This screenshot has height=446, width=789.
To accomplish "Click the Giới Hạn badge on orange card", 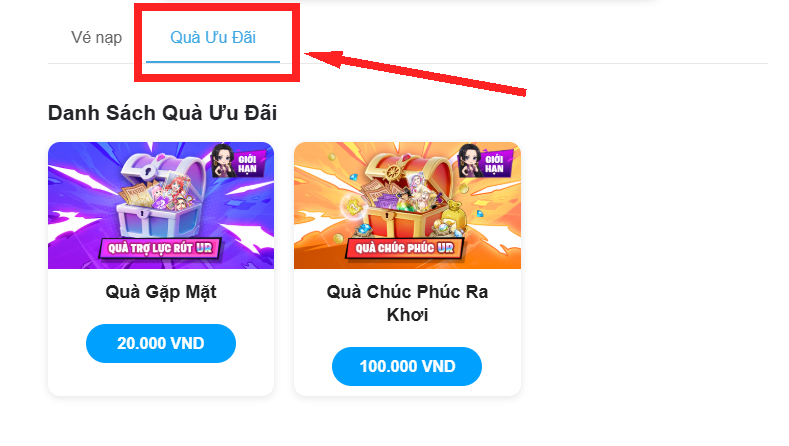I will tap(494, 164).
